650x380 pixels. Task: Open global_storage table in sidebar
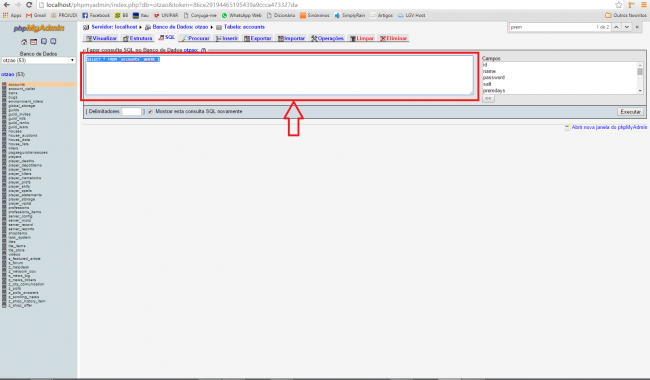22,106
